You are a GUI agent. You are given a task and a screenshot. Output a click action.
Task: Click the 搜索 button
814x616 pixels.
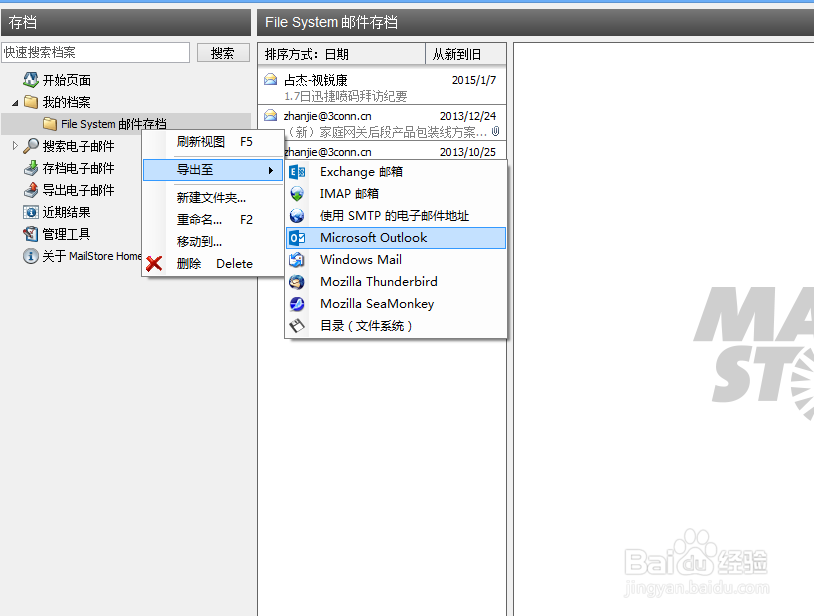223,53
